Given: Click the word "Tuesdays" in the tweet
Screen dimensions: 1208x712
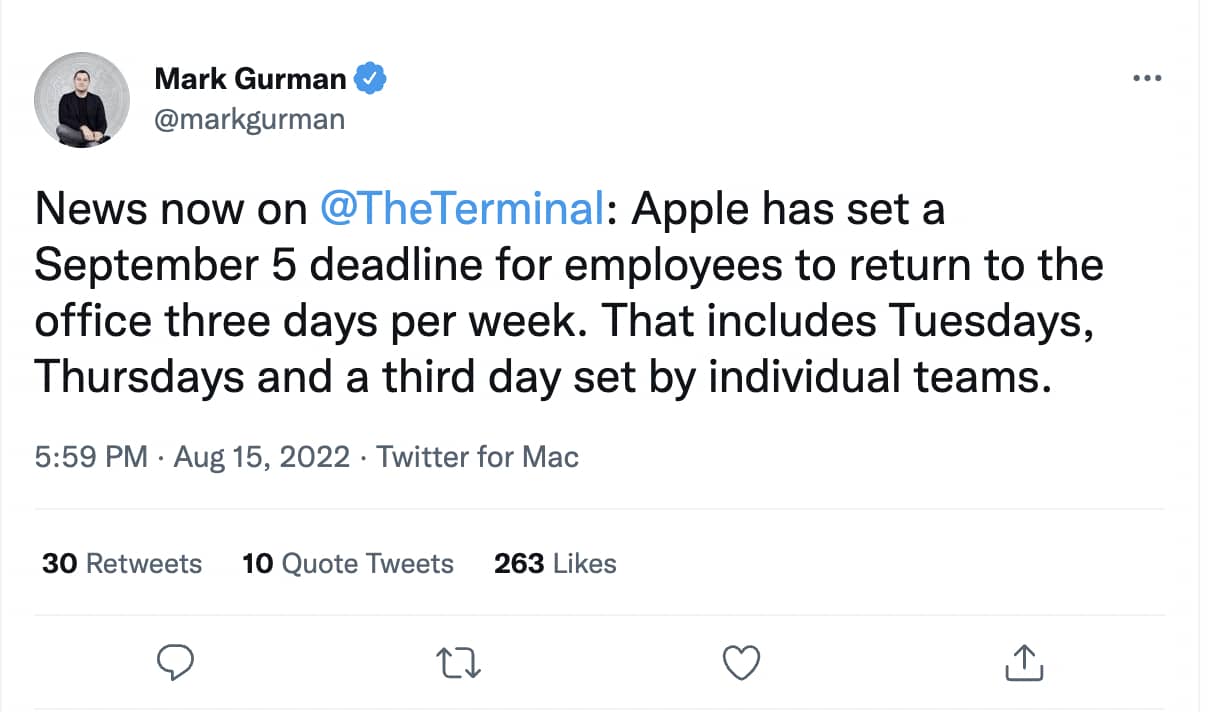Looking at the screenshot, I should coord(987,322).
